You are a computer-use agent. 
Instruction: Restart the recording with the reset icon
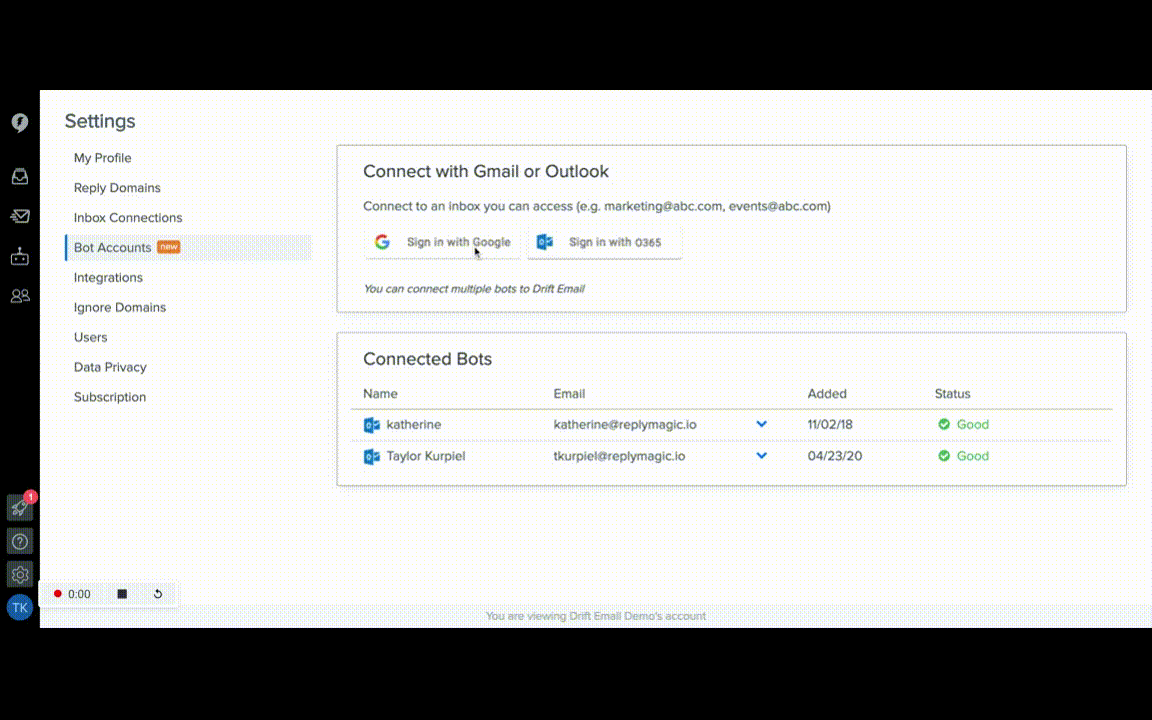pyautogui.click(x=158, y=594)
